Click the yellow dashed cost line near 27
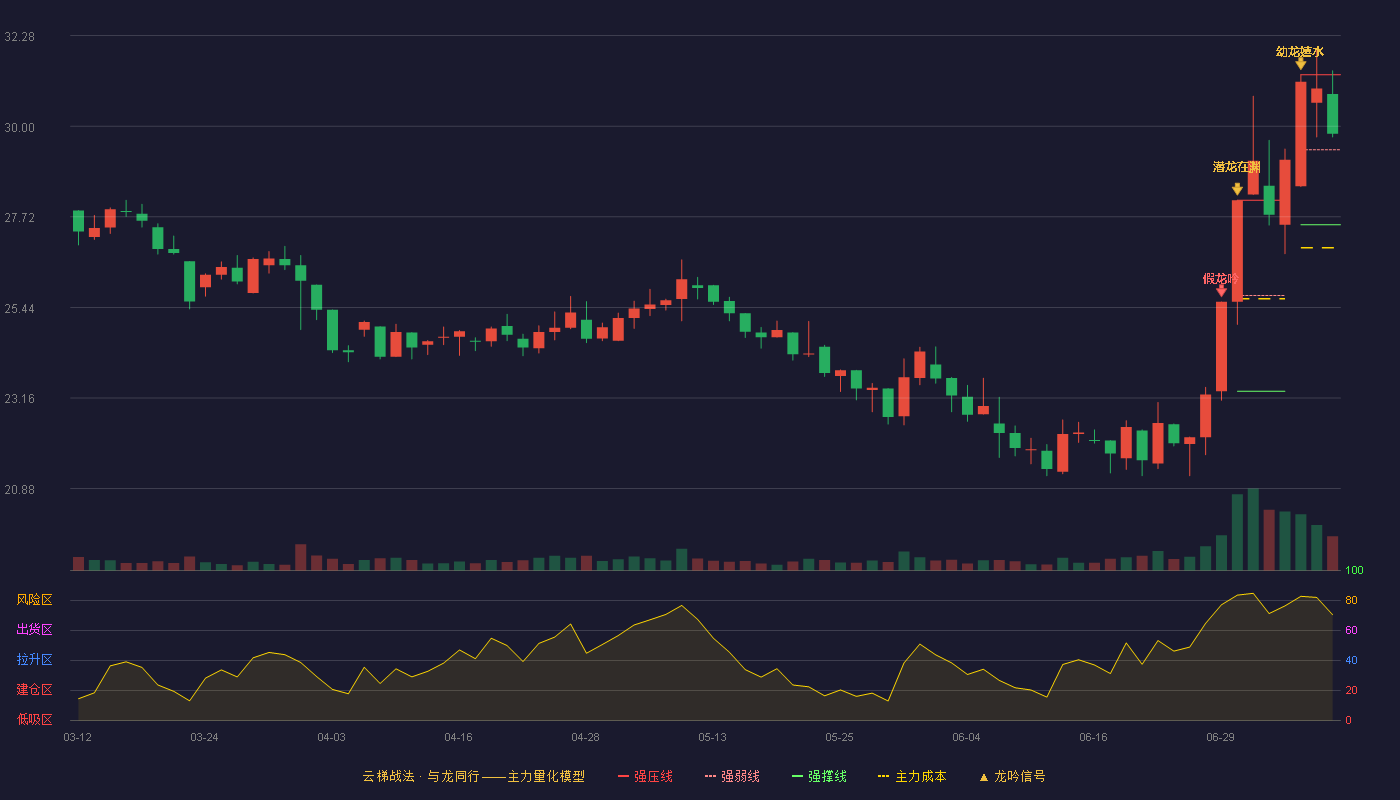 [x=1317, y=247]
